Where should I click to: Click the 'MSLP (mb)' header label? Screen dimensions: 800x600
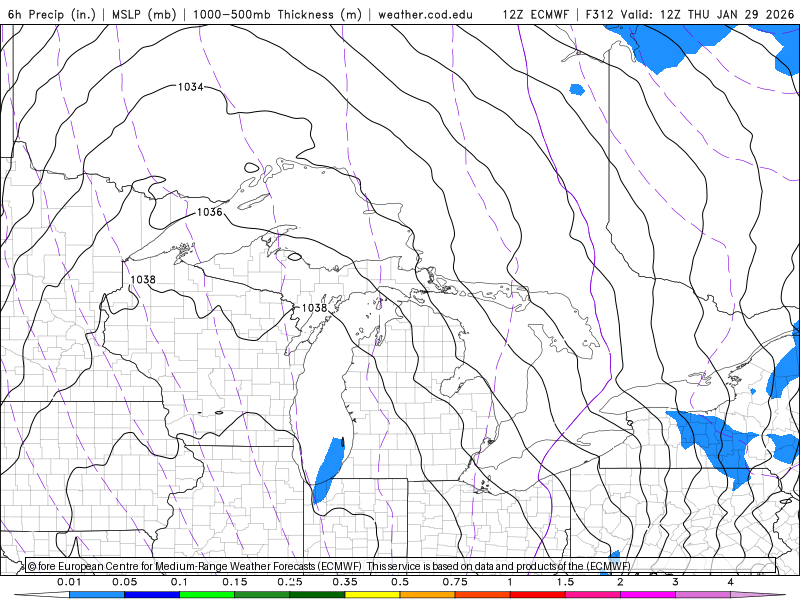pos(143,14)
